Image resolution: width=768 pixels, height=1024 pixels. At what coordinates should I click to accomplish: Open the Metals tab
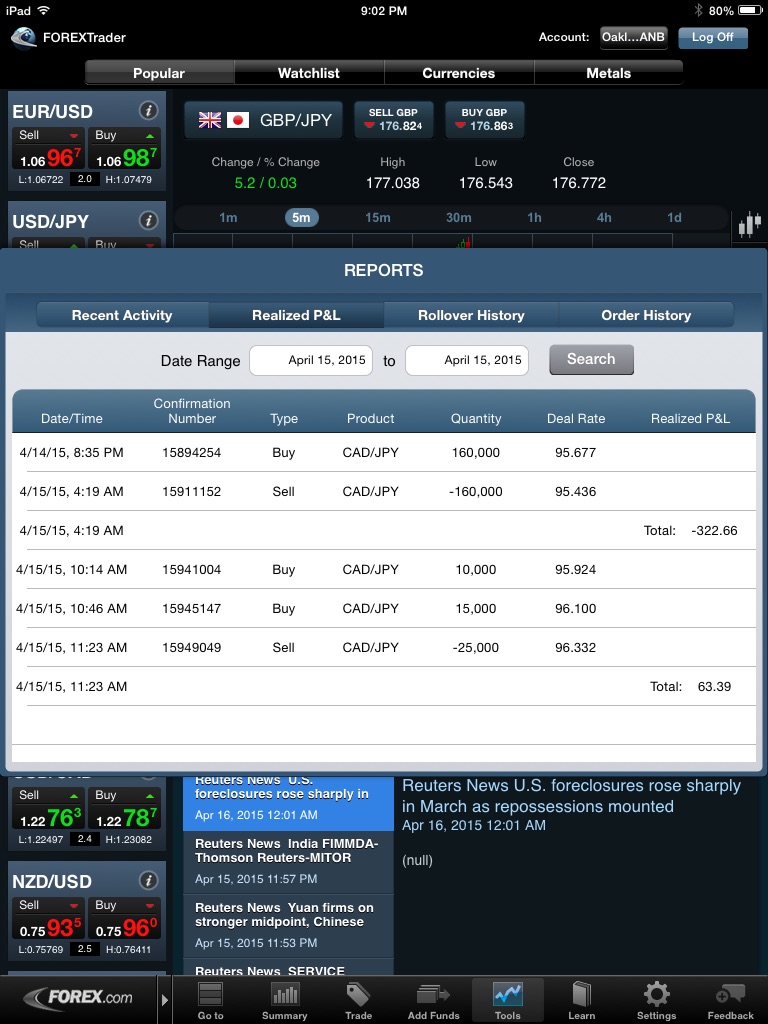click(608, 73)
